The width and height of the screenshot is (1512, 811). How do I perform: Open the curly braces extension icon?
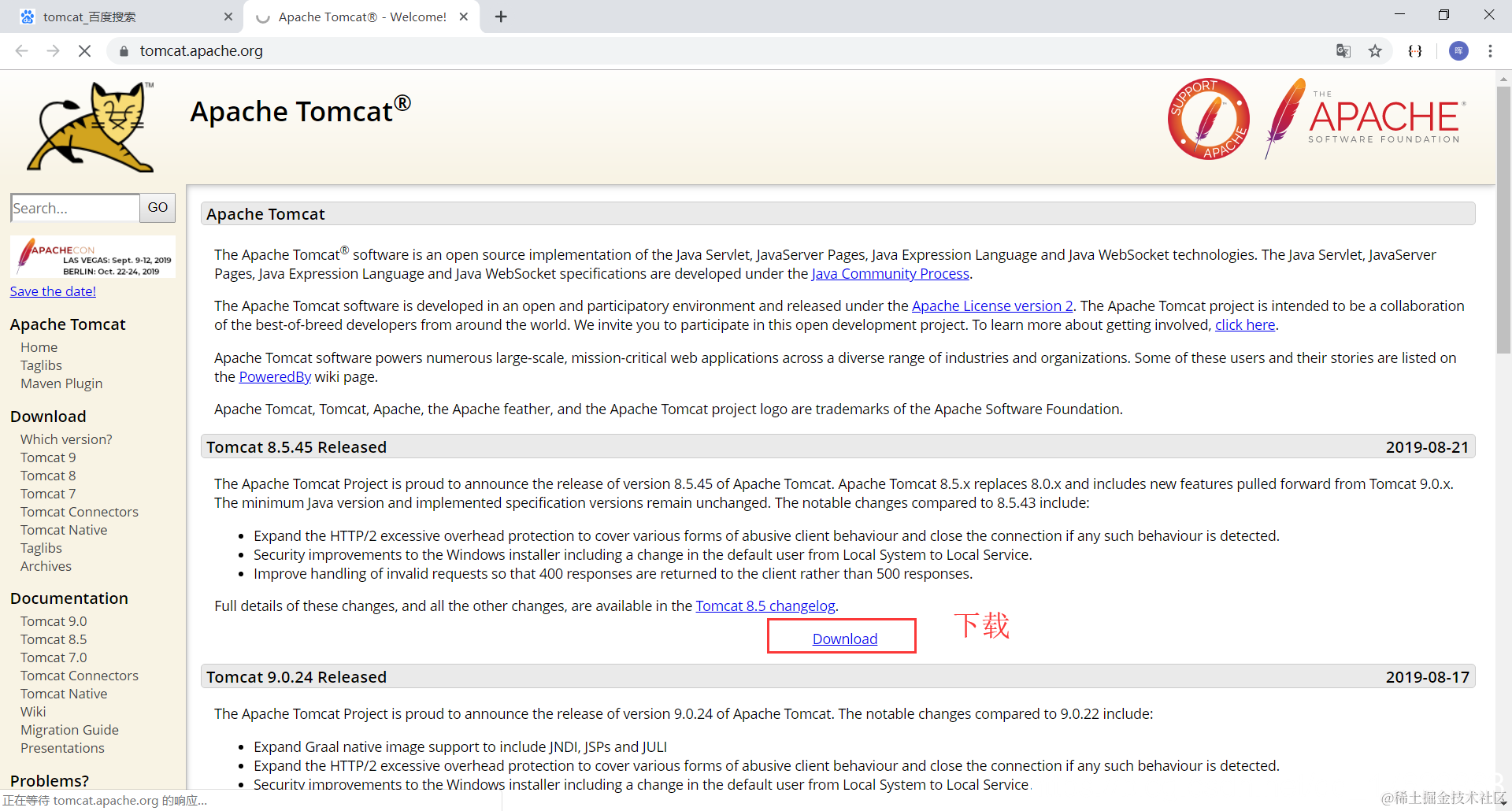click(1415, 51)
